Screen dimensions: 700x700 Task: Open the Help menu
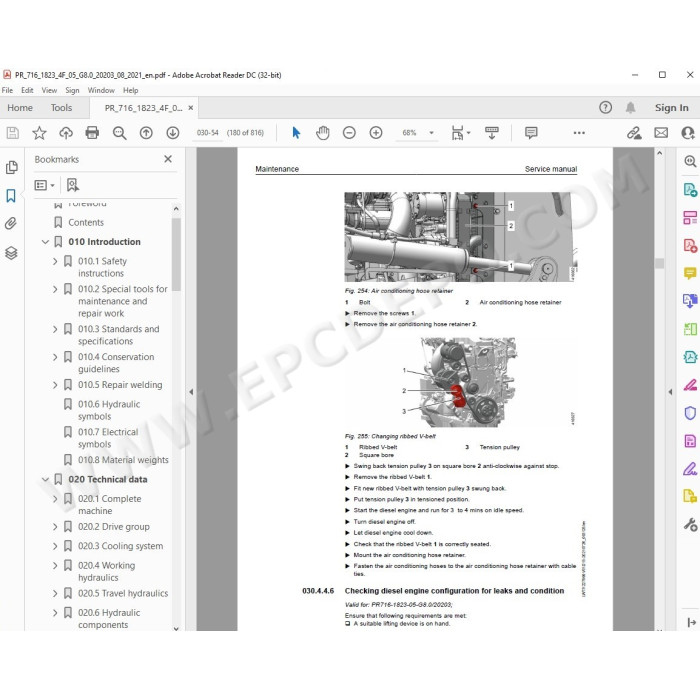(x=130, y=90)
